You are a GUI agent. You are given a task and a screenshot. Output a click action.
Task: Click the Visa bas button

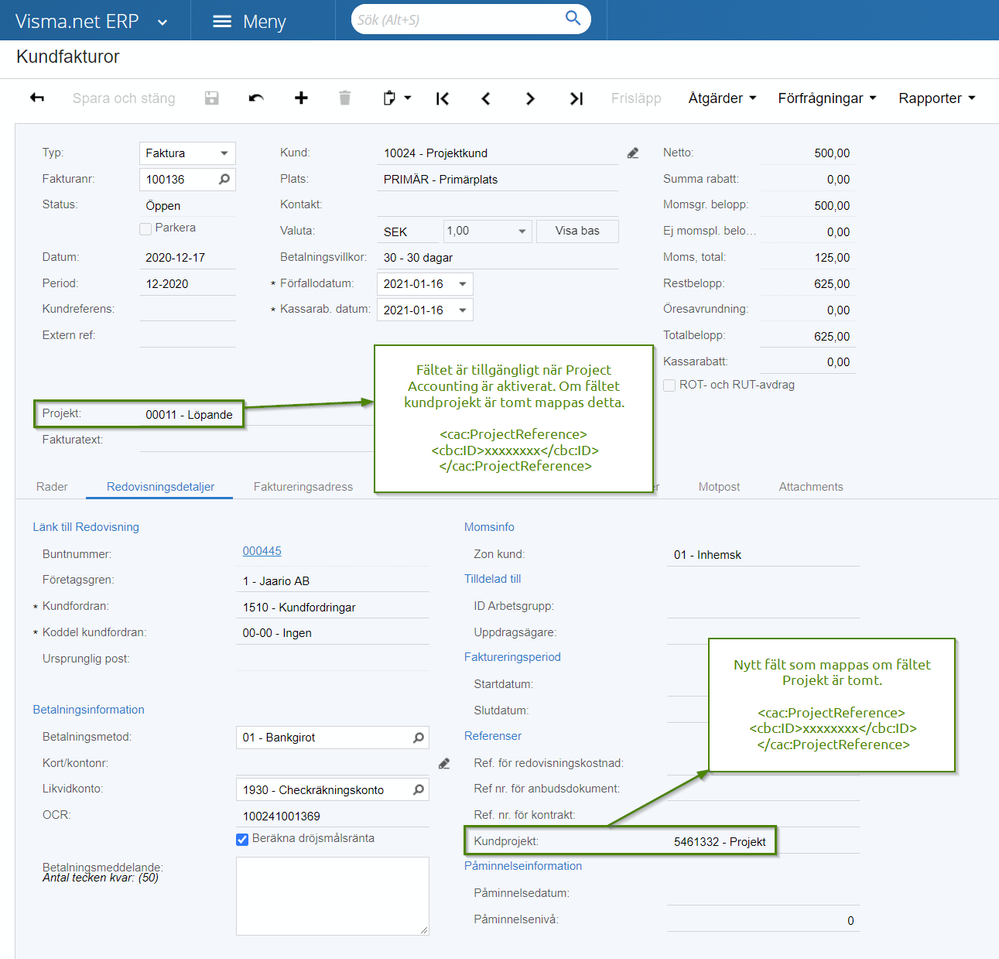coord(577,231)
